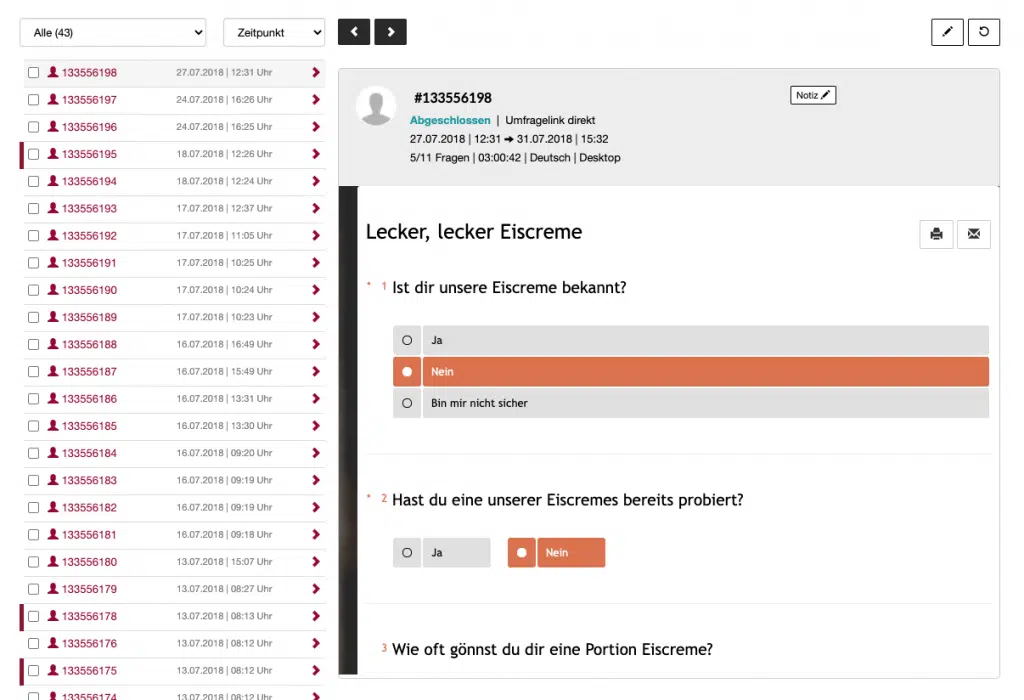Open participant 133556185 in the list
The height and width of the screenshot is (700, 1024).
tap(89, 426)
